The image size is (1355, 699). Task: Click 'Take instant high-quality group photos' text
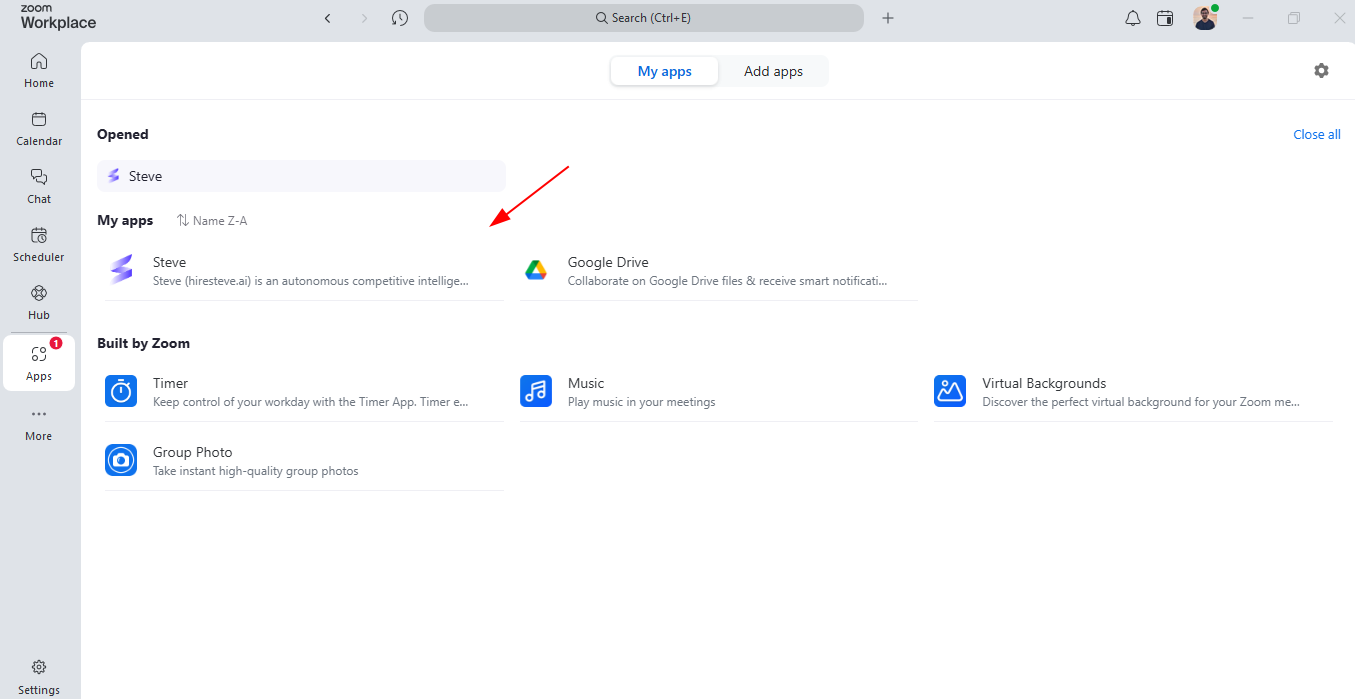[256, 471]
